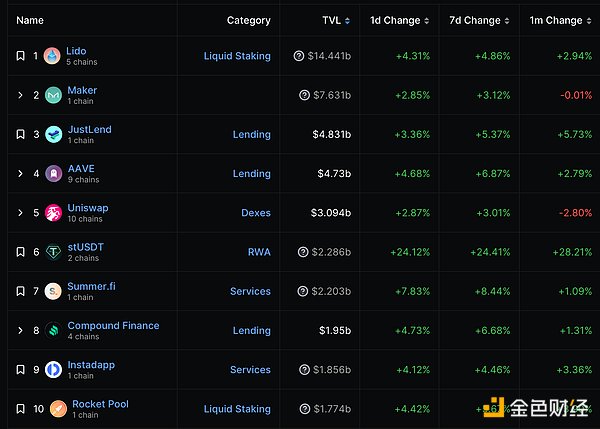Image resolution: width=600 pixels, height=429 pixels.
Task: Expand the Uniswap row
Action: [20, 213]
